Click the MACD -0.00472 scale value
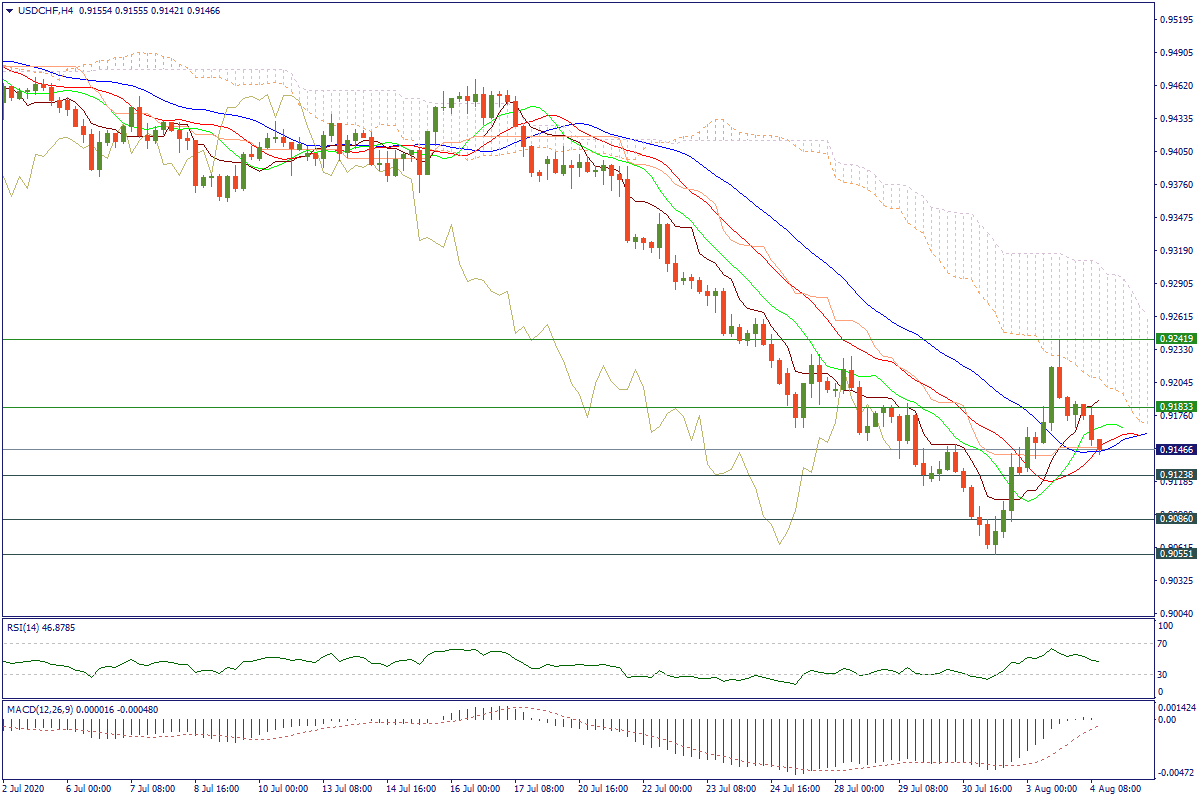 tap(1172, 772)
